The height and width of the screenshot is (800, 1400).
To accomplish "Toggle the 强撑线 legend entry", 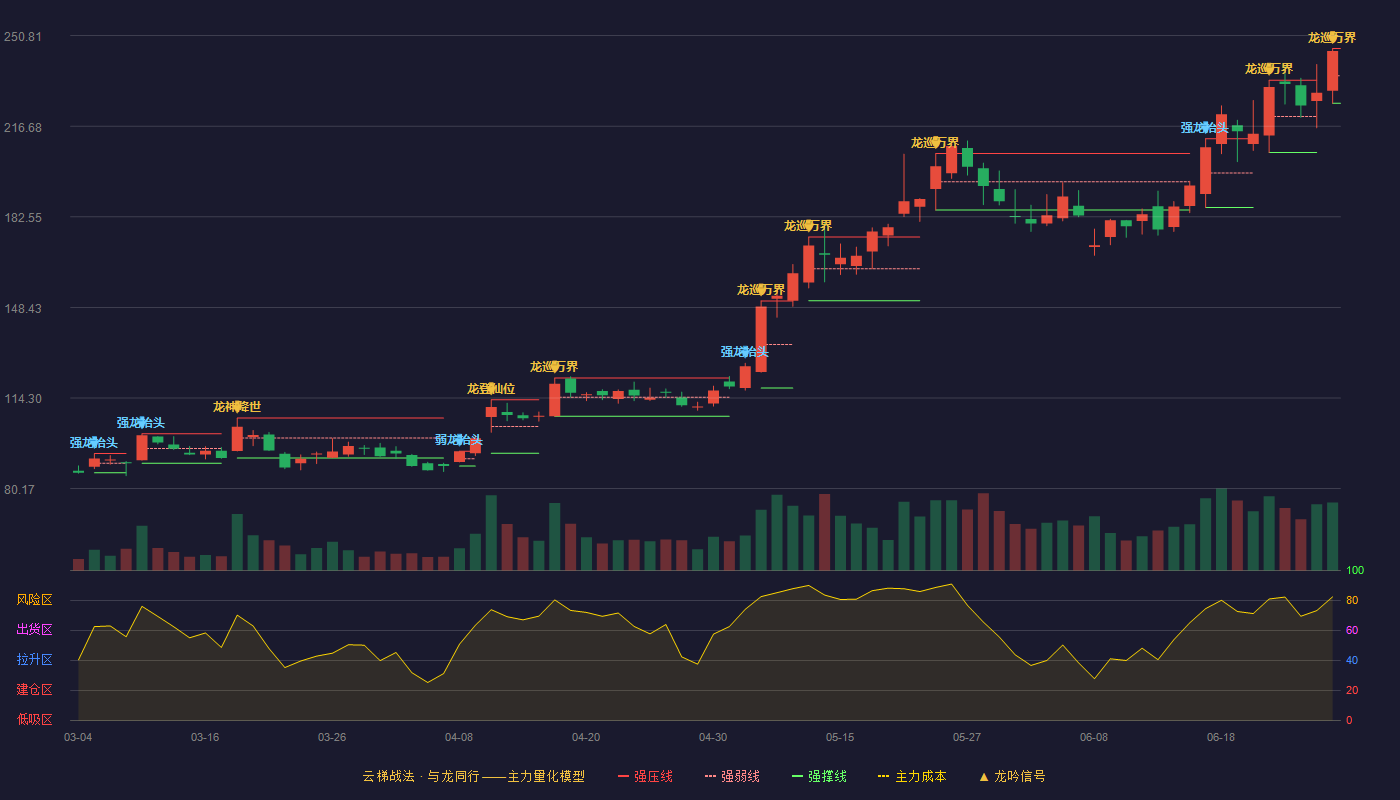I will coord(819,776).
